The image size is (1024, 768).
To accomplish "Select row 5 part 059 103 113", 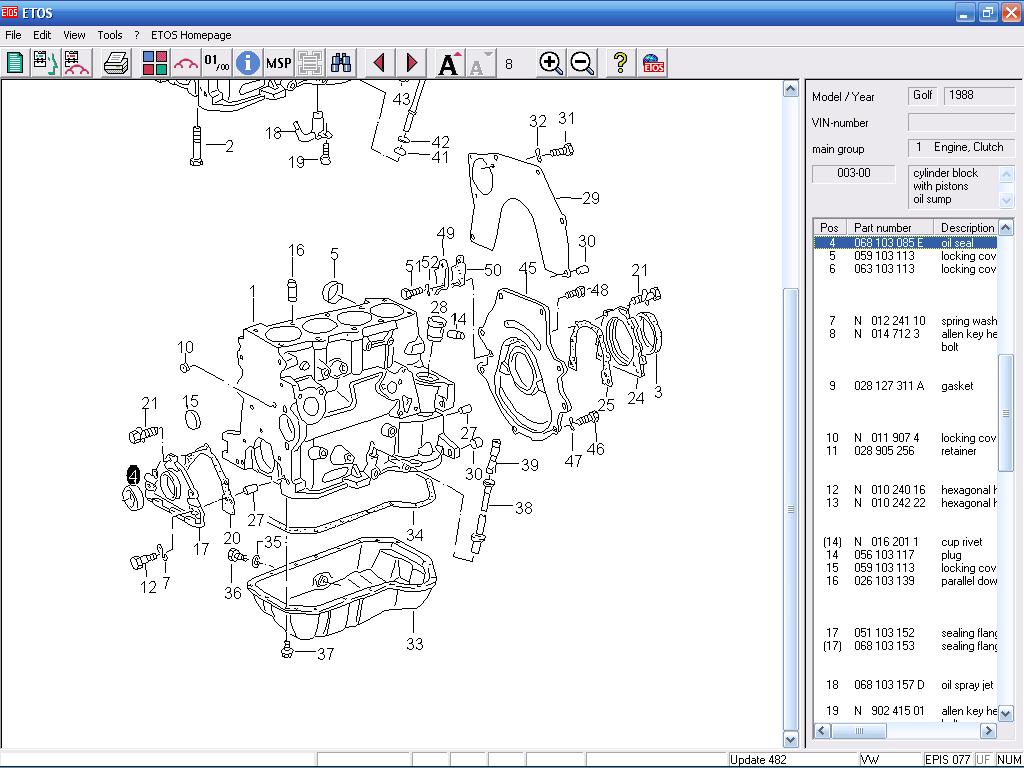I will pos(905,256).
